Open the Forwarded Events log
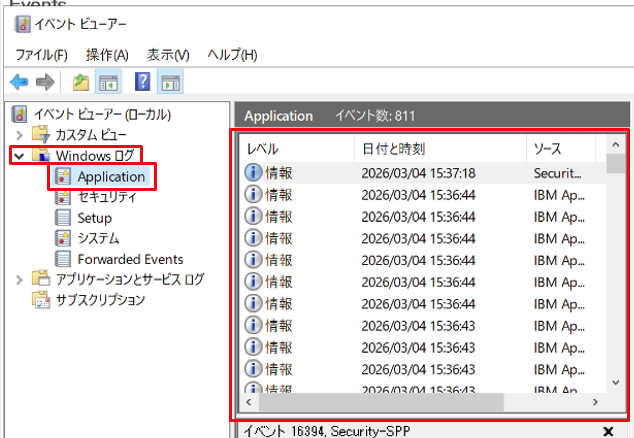634x438 pixels. click(x=130, y=259)
